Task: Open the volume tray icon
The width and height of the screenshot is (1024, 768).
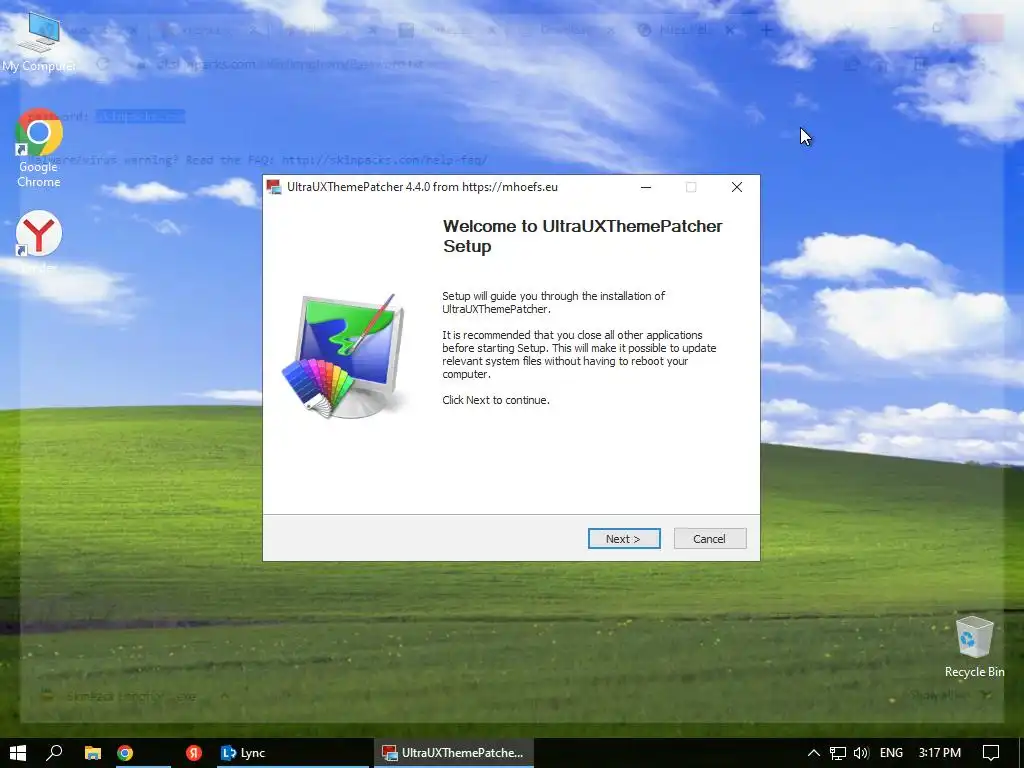Action: pyautogui.click(x=861, y=753)
